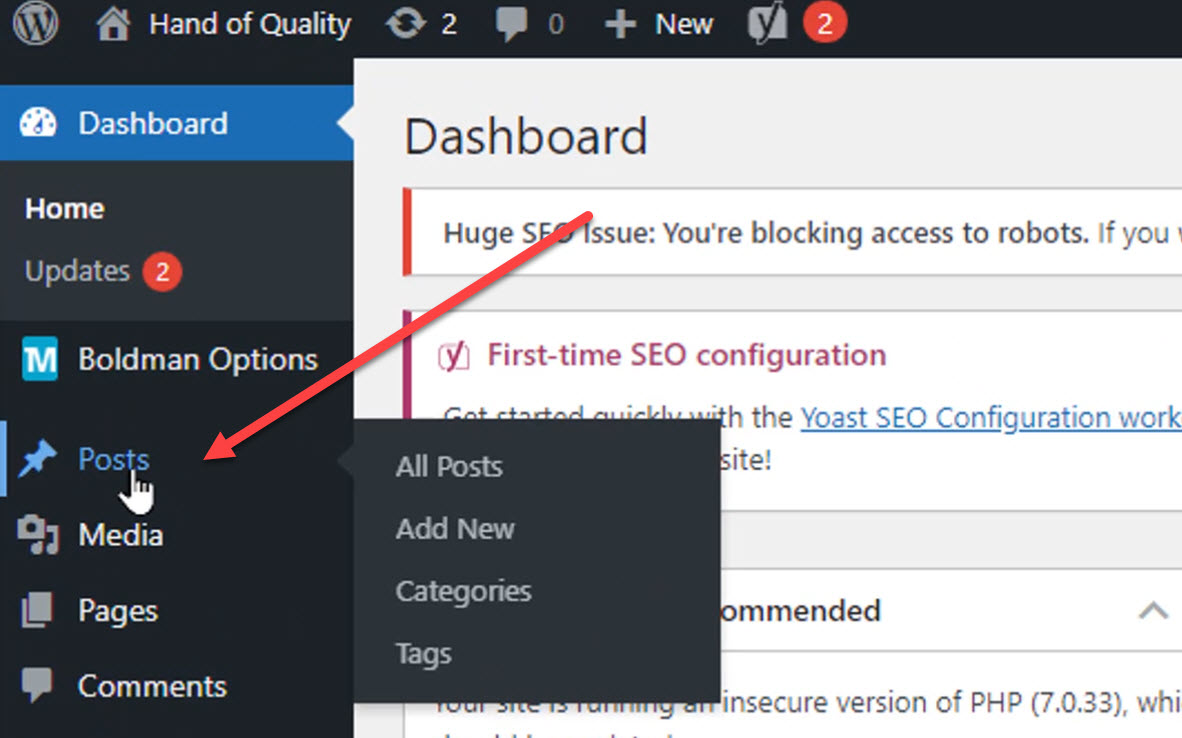Open Comments in the sidebar

152,686
